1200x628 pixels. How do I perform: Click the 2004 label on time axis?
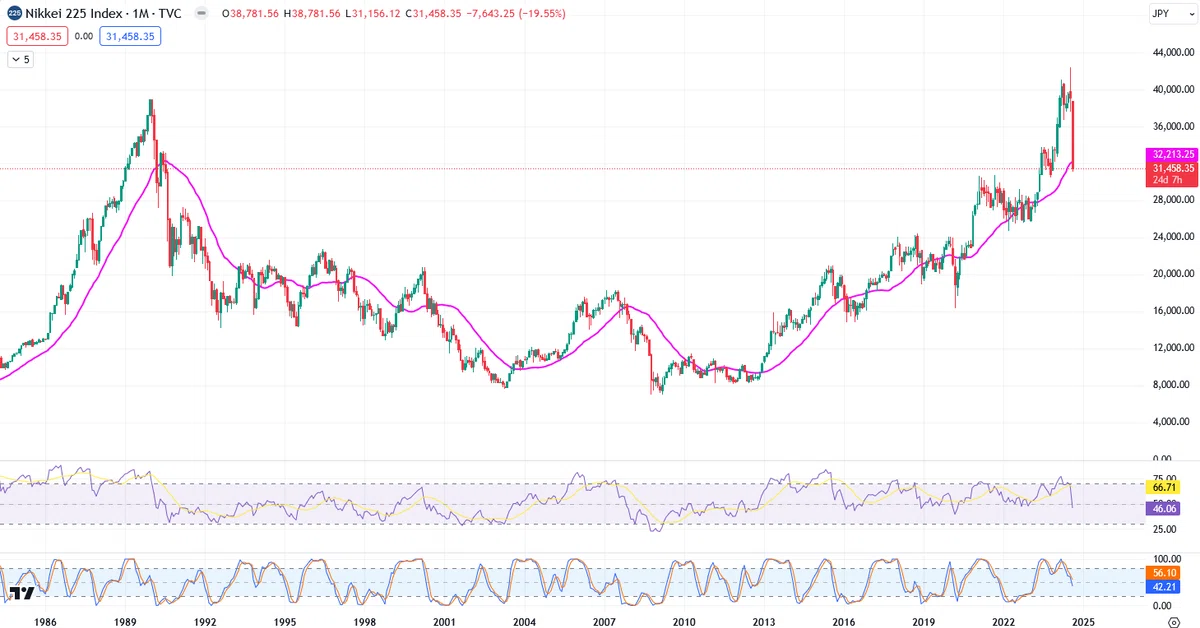coord(523,621)
